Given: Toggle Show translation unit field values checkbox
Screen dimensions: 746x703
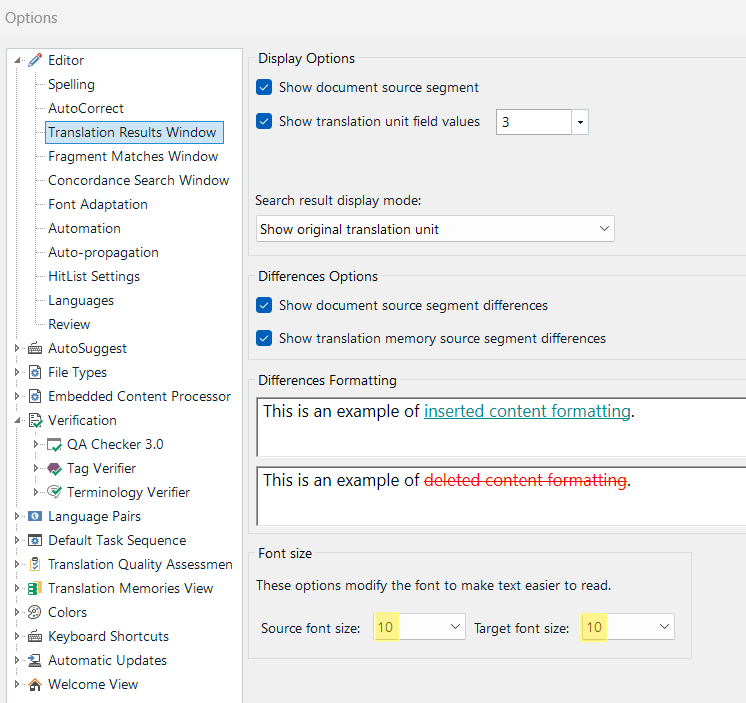Looking at the screenshot, I should pyautogui.click(x=264, y=121).
